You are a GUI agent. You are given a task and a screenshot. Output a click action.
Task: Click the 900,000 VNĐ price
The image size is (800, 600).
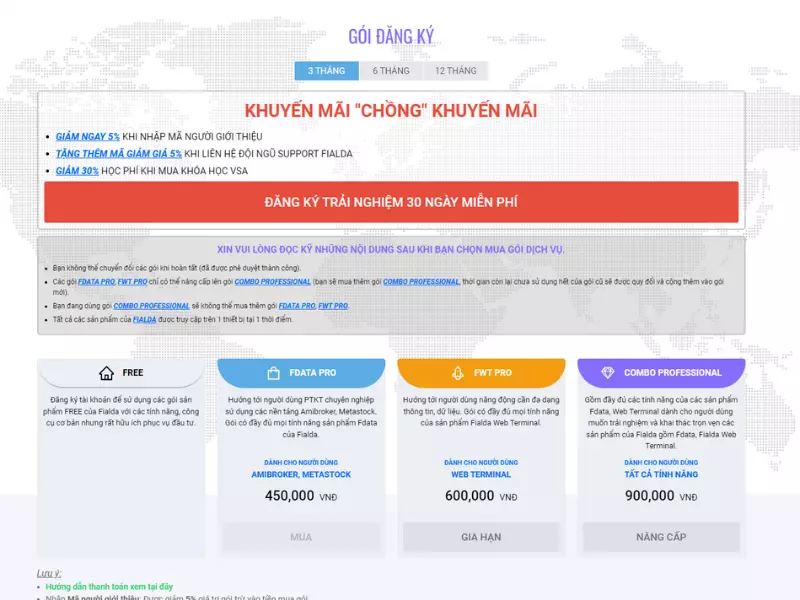[x=661, y=496]
